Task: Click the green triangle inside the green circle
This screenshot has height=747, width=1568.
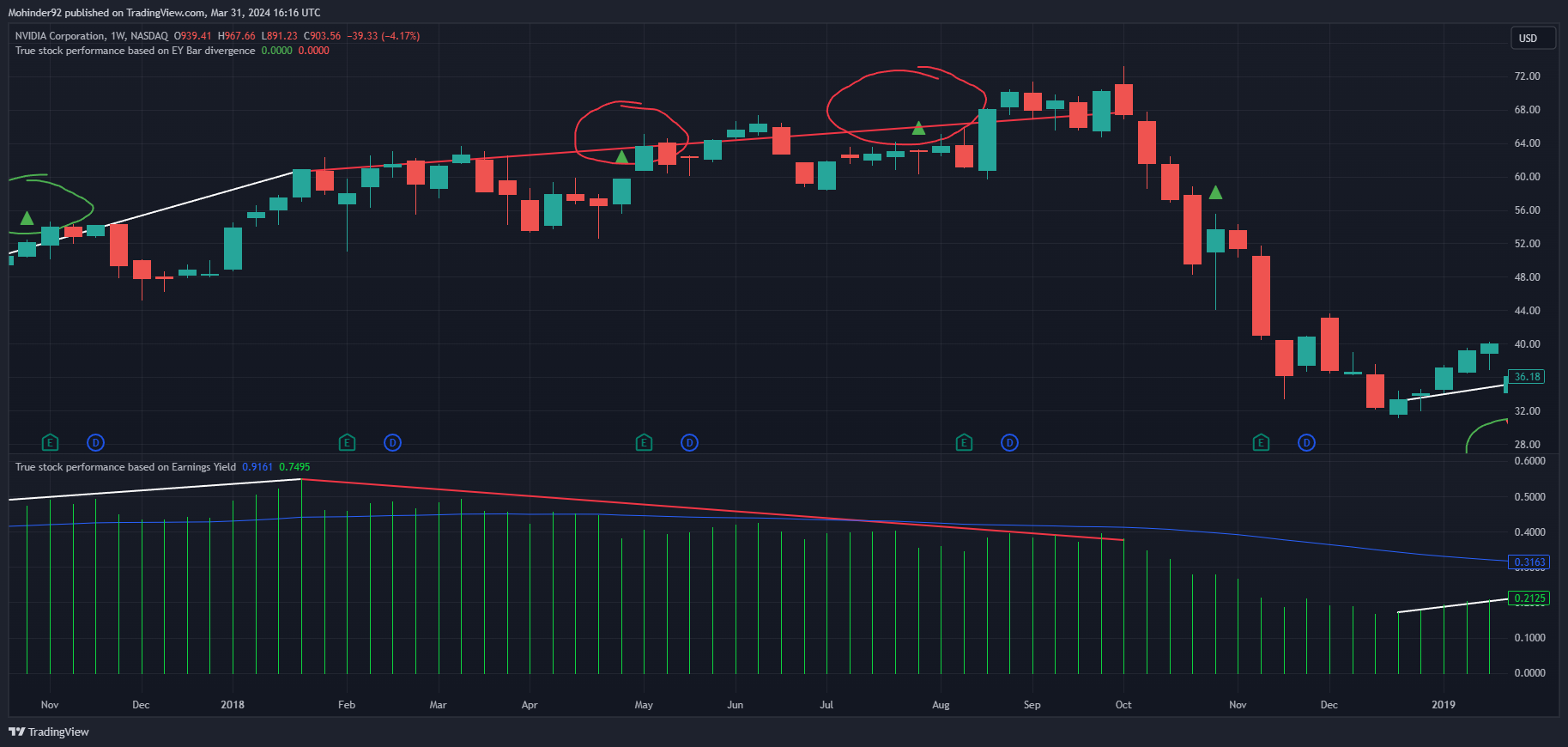Action: pyautogui.click(x=27, y=218)
